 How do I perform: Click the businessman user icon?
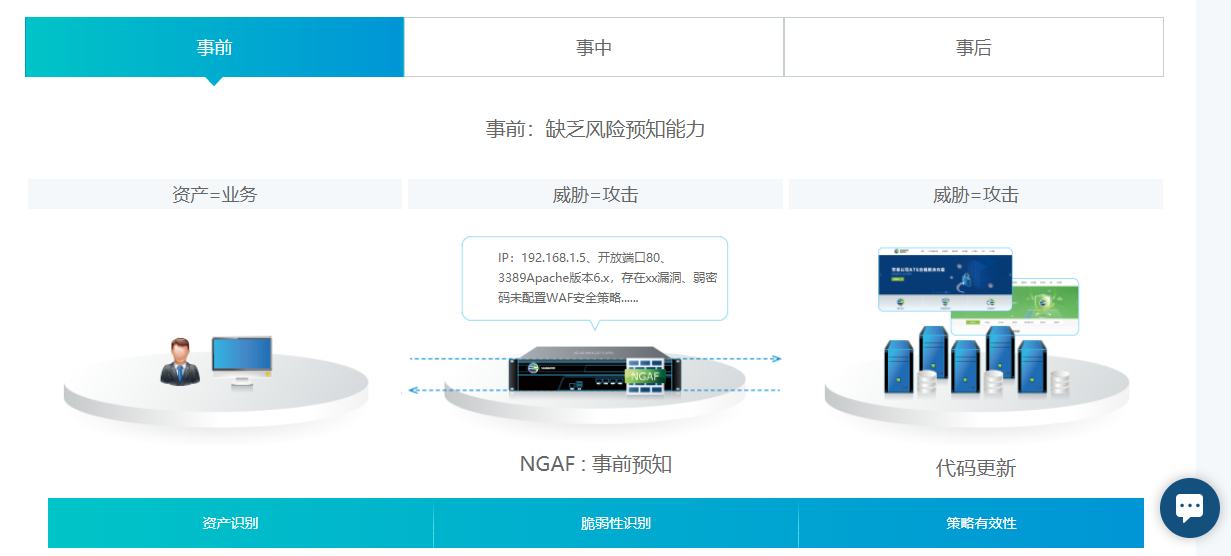pyautogui.click(x=180, y=362)
